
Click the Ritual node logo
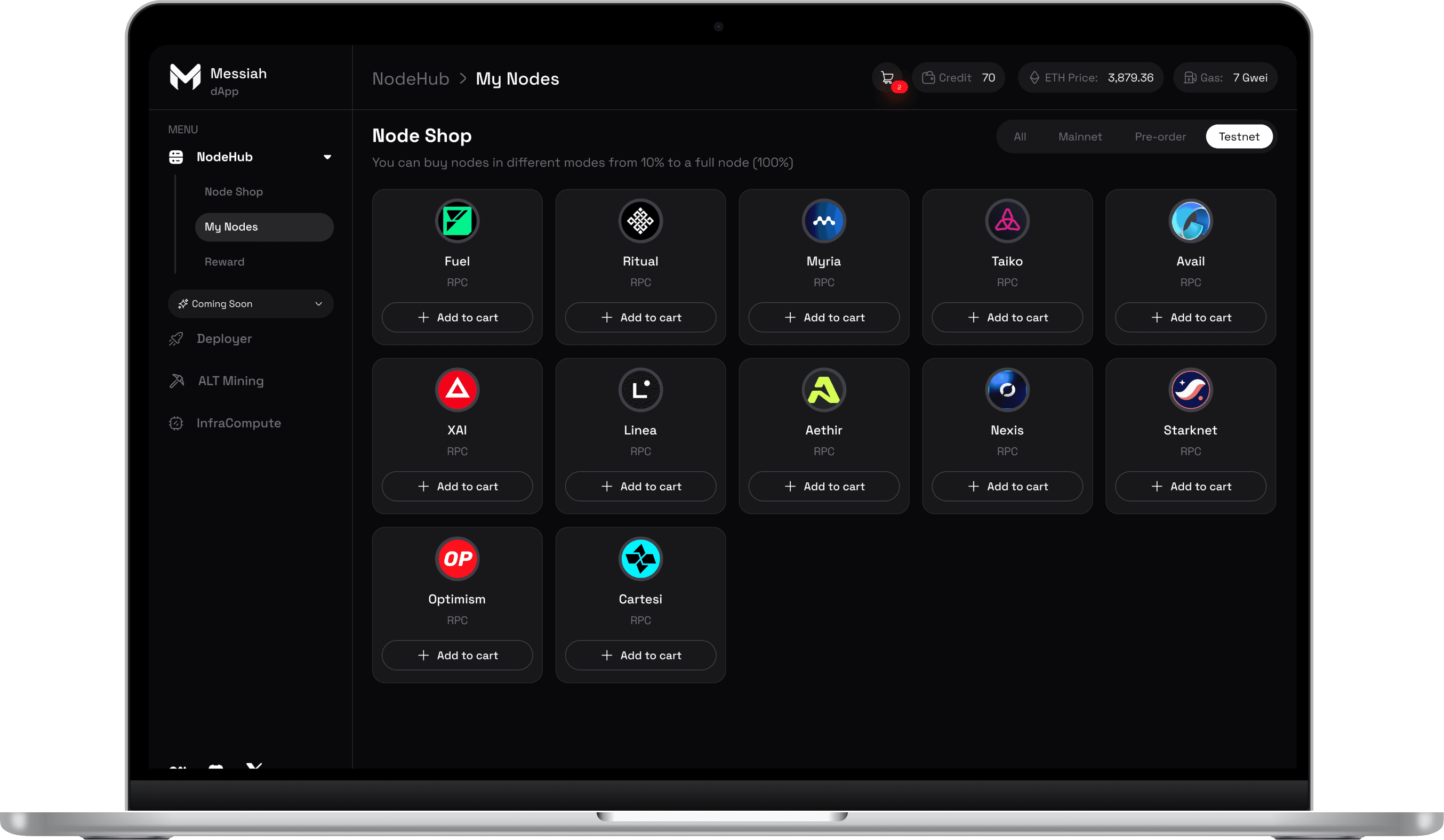[640, 221]
